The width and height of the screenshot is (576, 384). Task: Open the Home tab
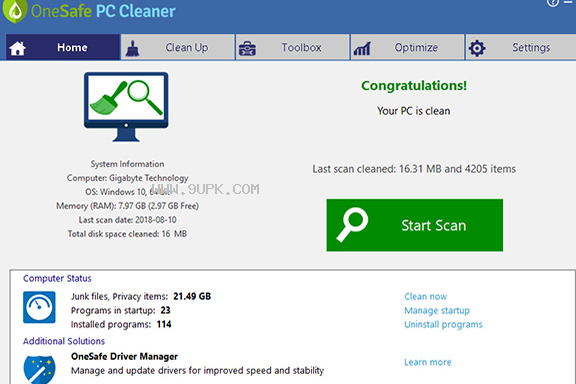coord(63,47)
